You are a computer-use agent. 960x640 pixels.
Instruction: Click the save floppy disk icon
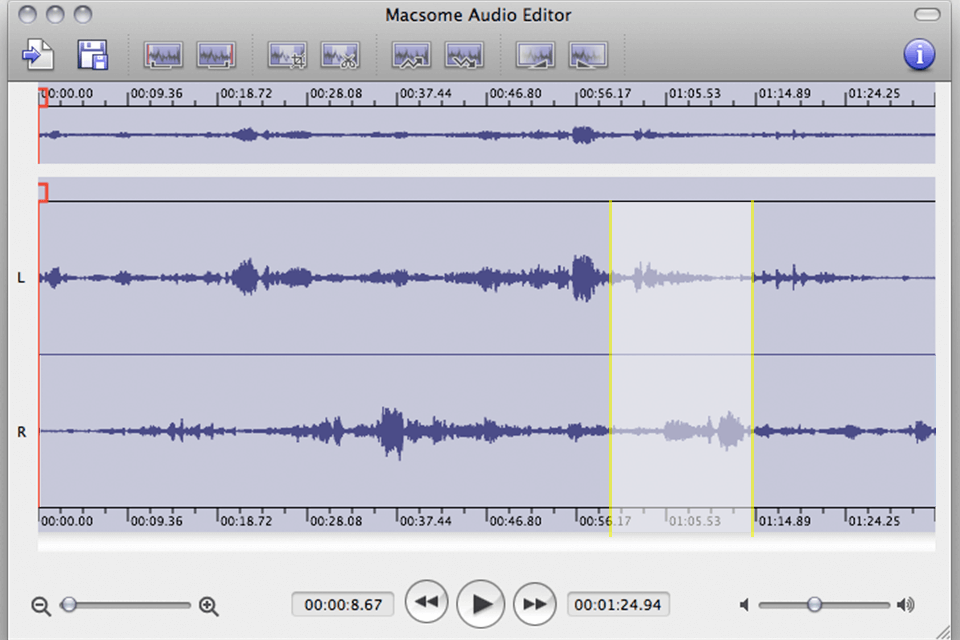(x=92, y=54)
